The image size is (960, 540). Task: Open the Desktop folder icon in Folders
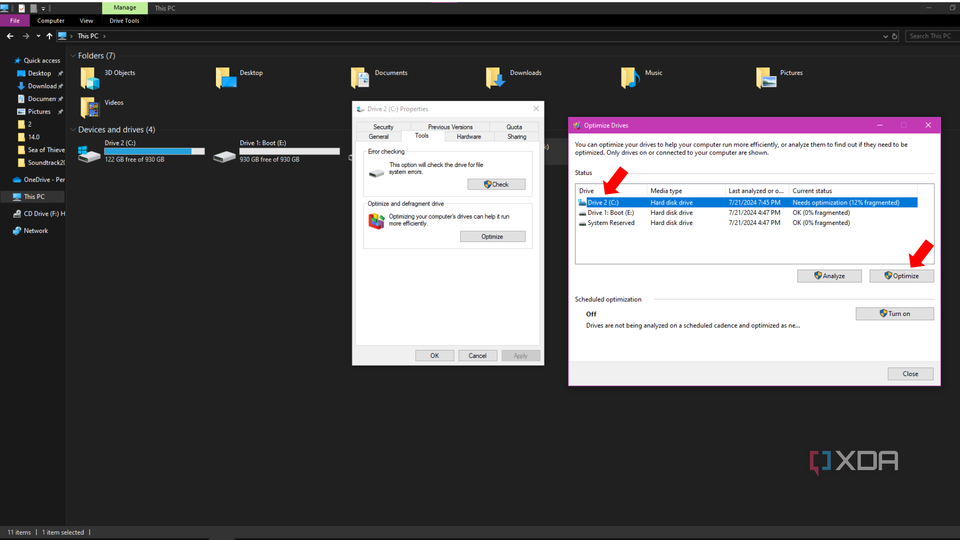click(x=226, y=78)
